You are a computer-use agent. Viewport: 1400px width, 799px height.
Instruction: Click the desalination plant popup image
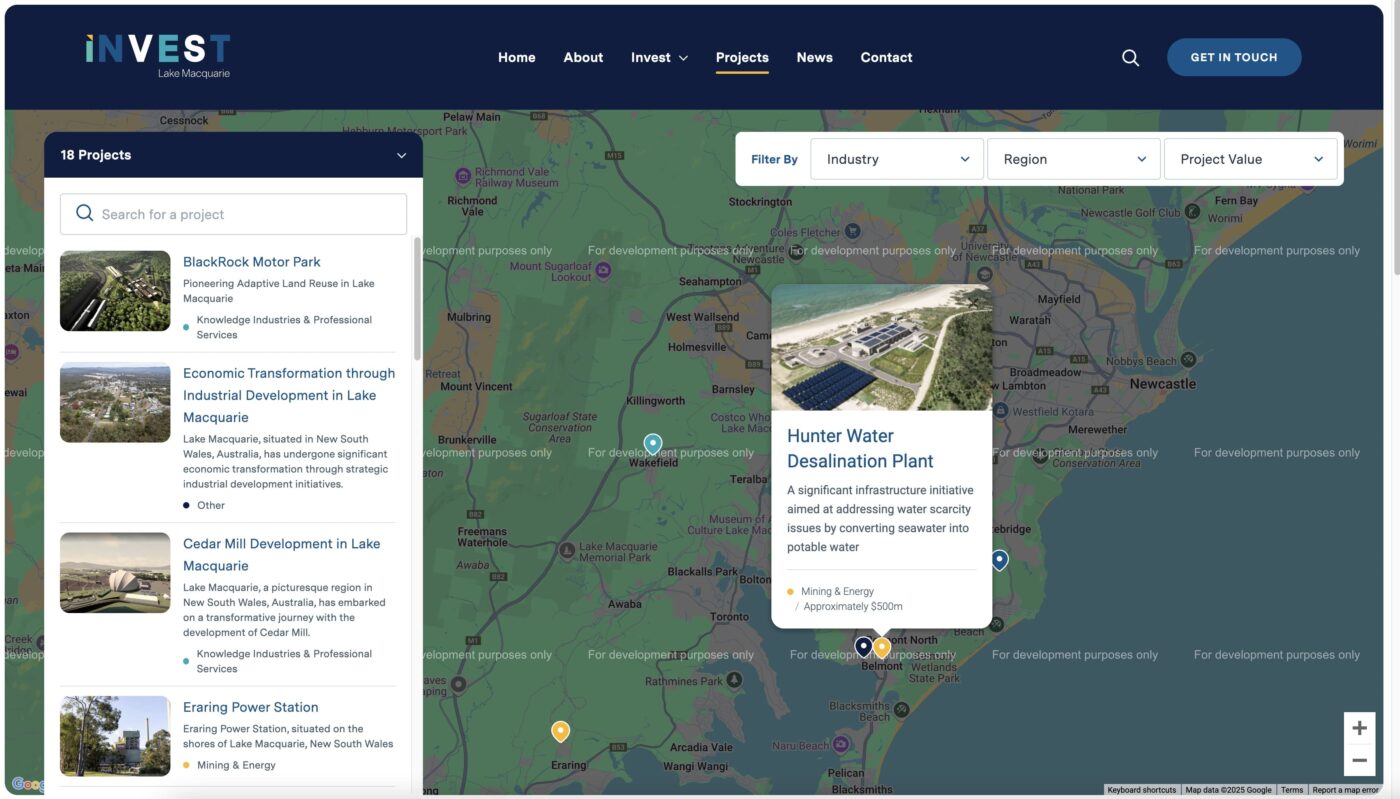(x=882, y=347)
